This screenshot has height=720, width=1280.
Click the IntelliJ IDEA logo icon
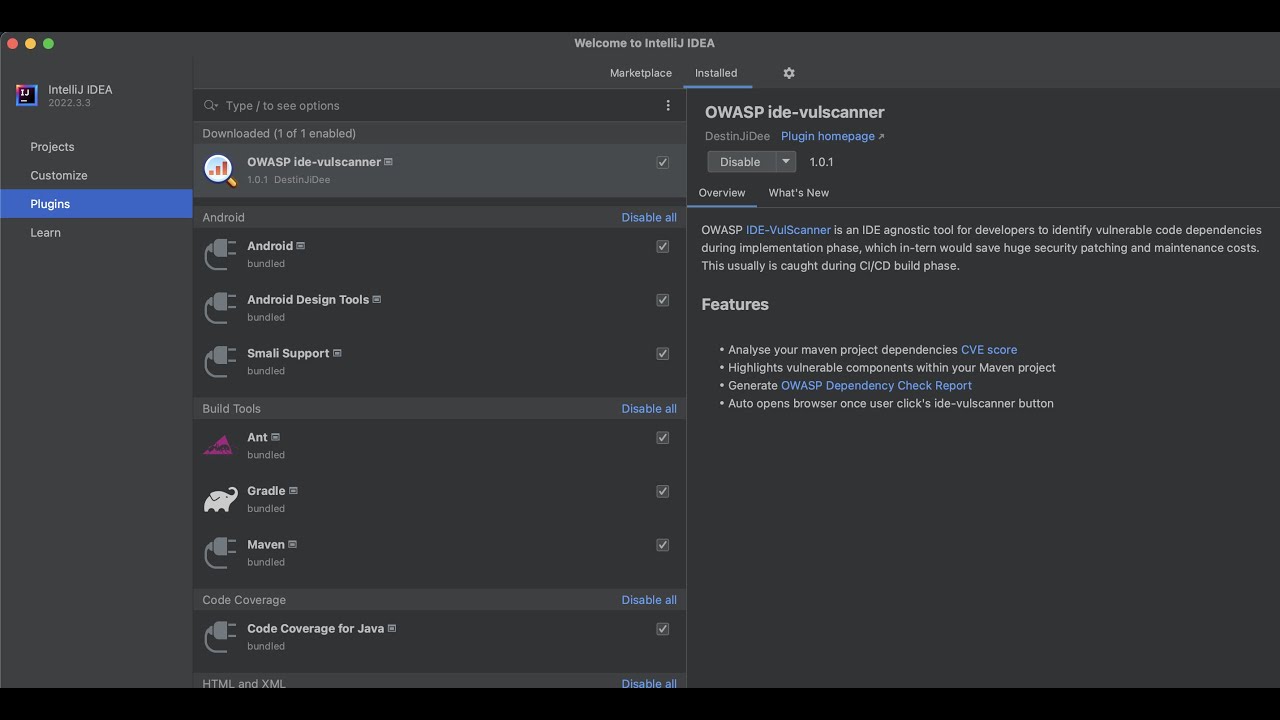click(x=27, y=95)
